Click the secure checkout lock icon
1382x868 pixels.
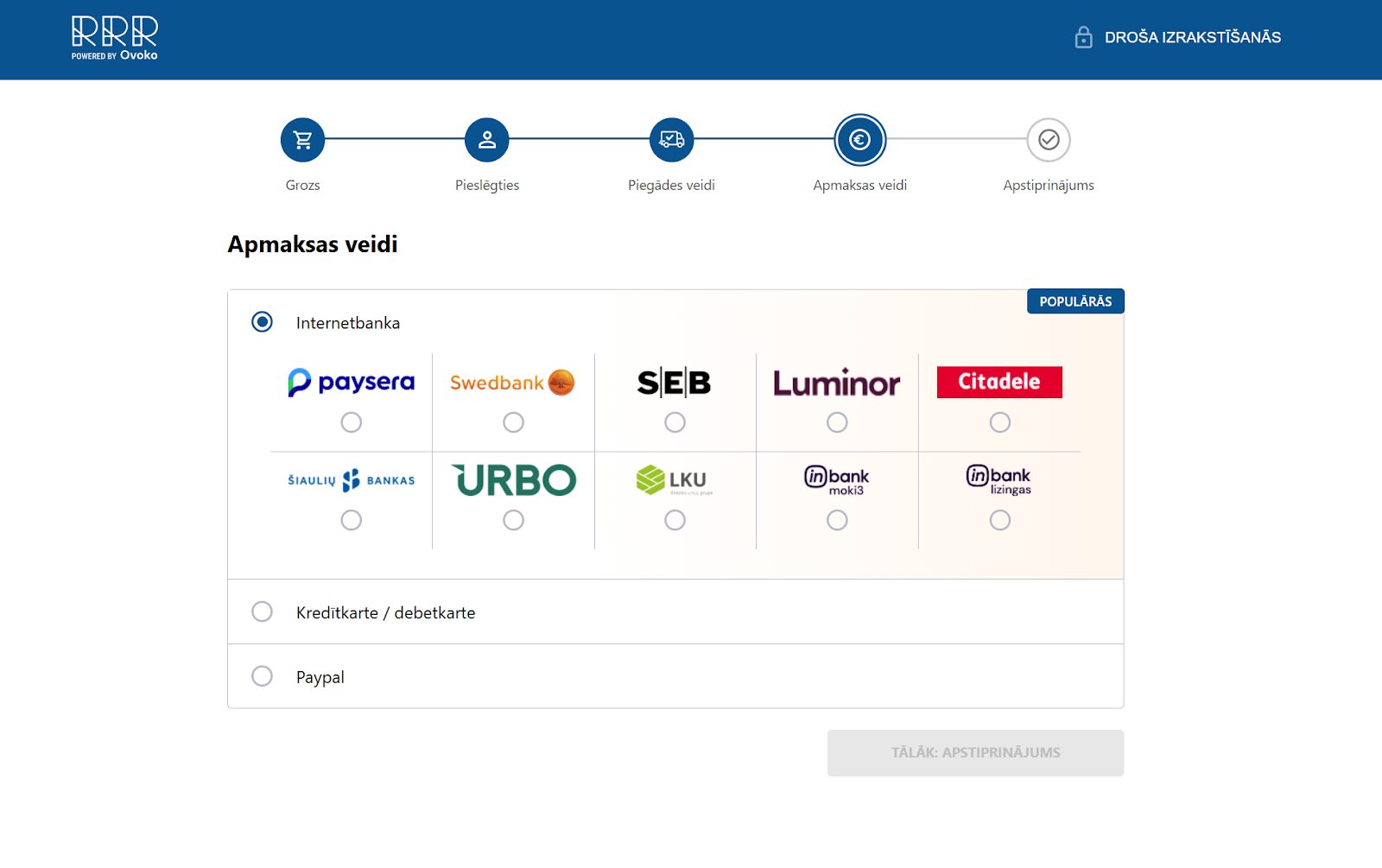point(1083,37)
